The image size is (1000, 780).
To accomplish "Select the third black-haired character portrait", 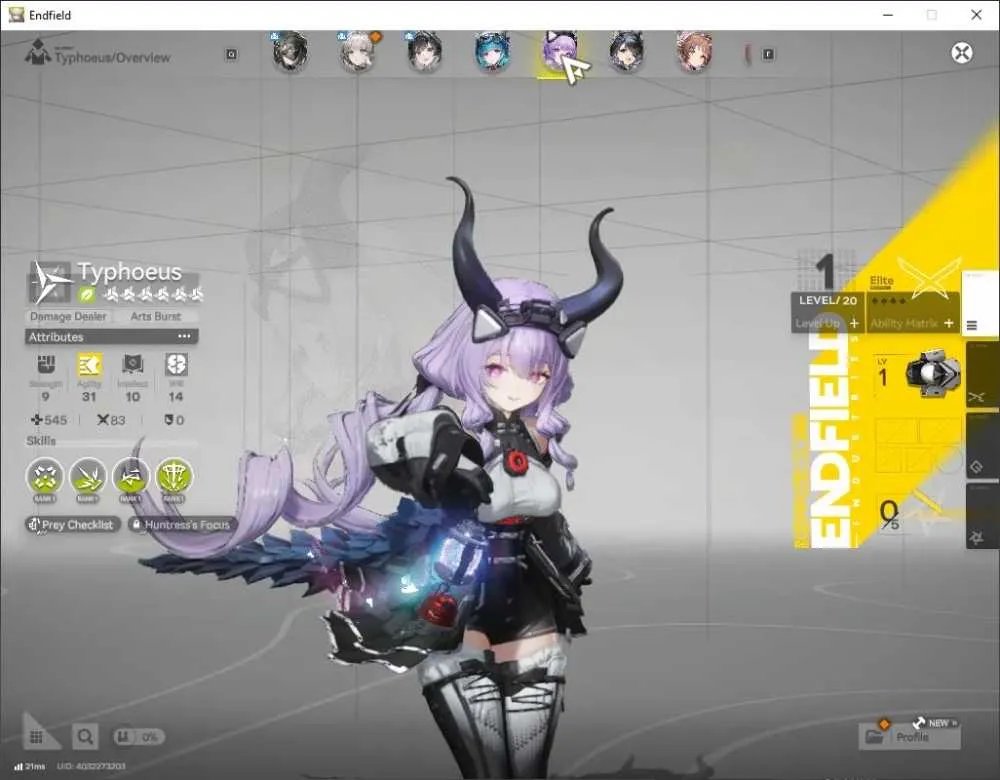I will point(425,52).
